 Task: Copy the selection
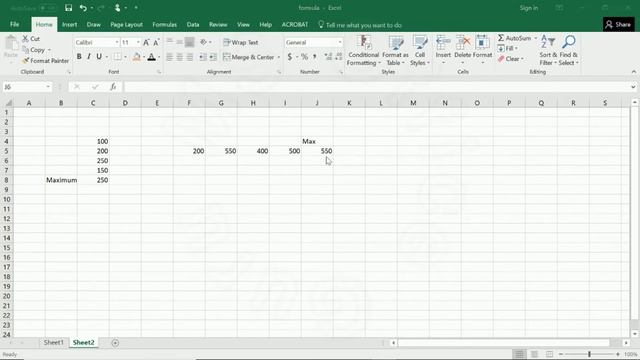point(34,50)
